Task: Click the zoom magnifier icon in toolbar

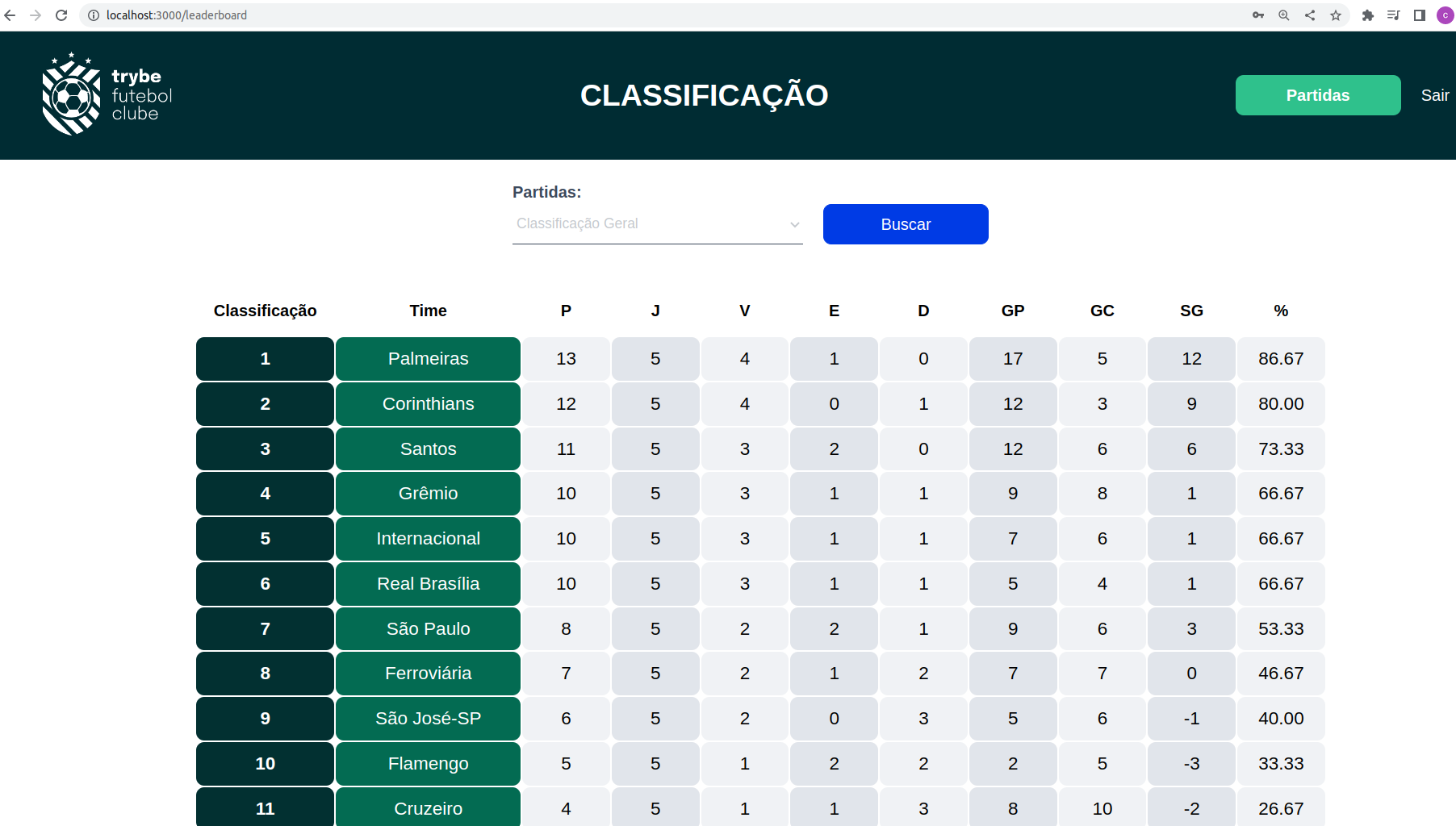Action: tap(1283, 15)
